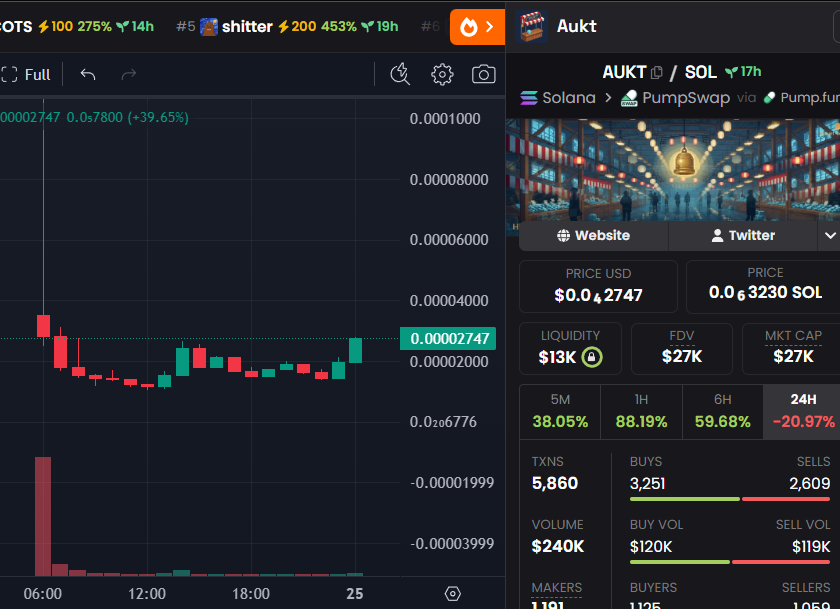The width and height of the screenshot is (840, 609).
Task: Click the PumpSwap logo icon
Action: pyautogui.click(x=629, y=98)
